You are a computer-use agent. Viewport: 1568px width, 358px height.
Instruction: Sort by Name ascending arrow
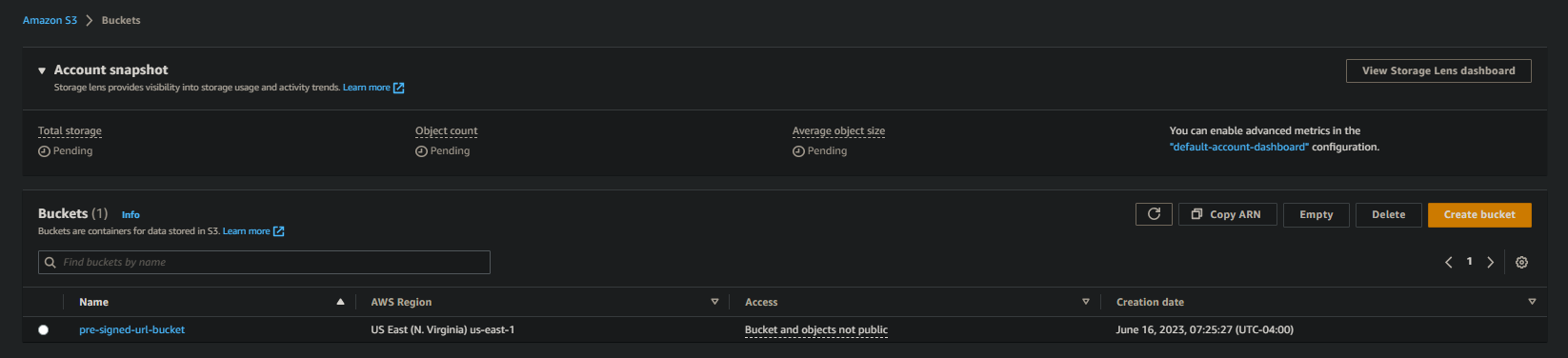pyautogui.click(x=340, y=302)
